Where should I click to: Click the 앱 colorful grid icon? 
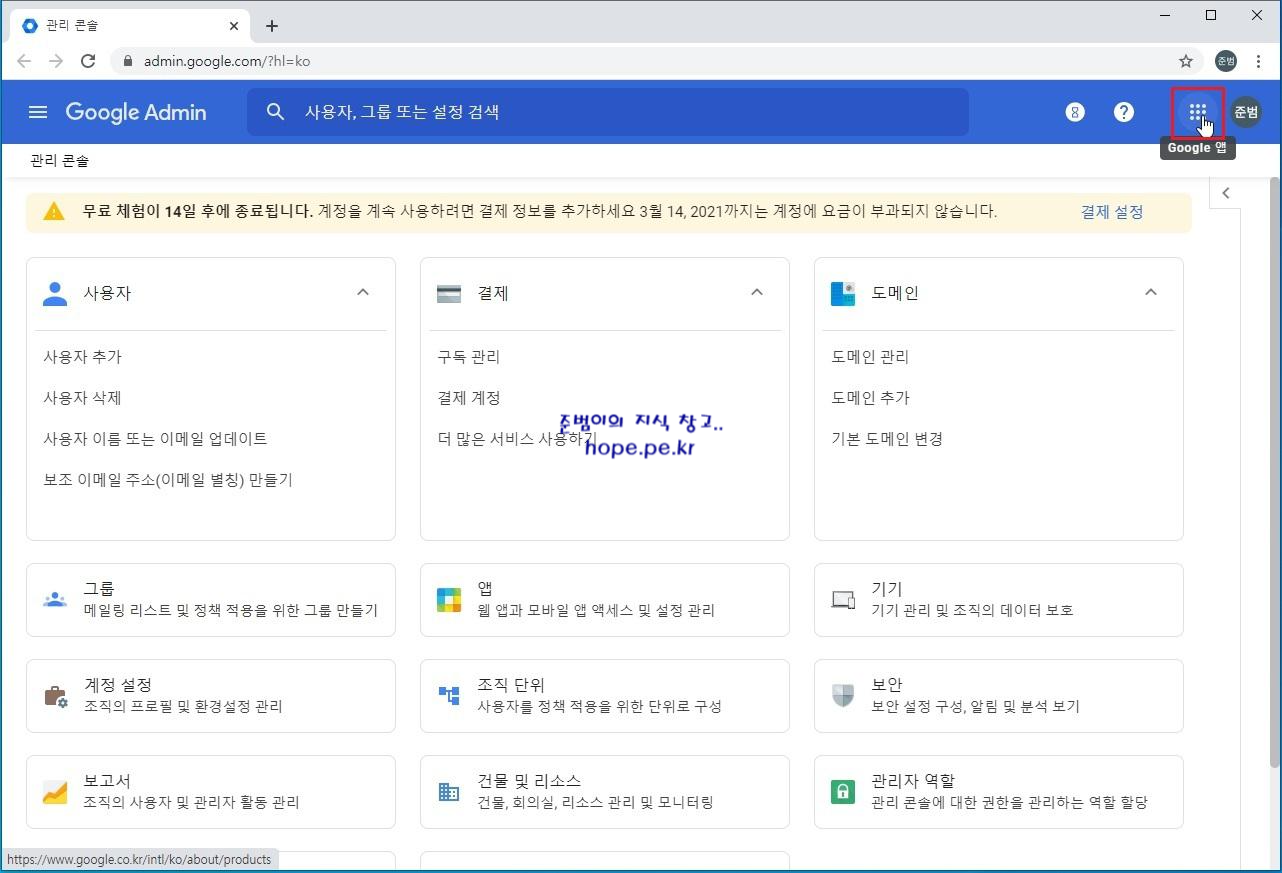pos(449,600)
